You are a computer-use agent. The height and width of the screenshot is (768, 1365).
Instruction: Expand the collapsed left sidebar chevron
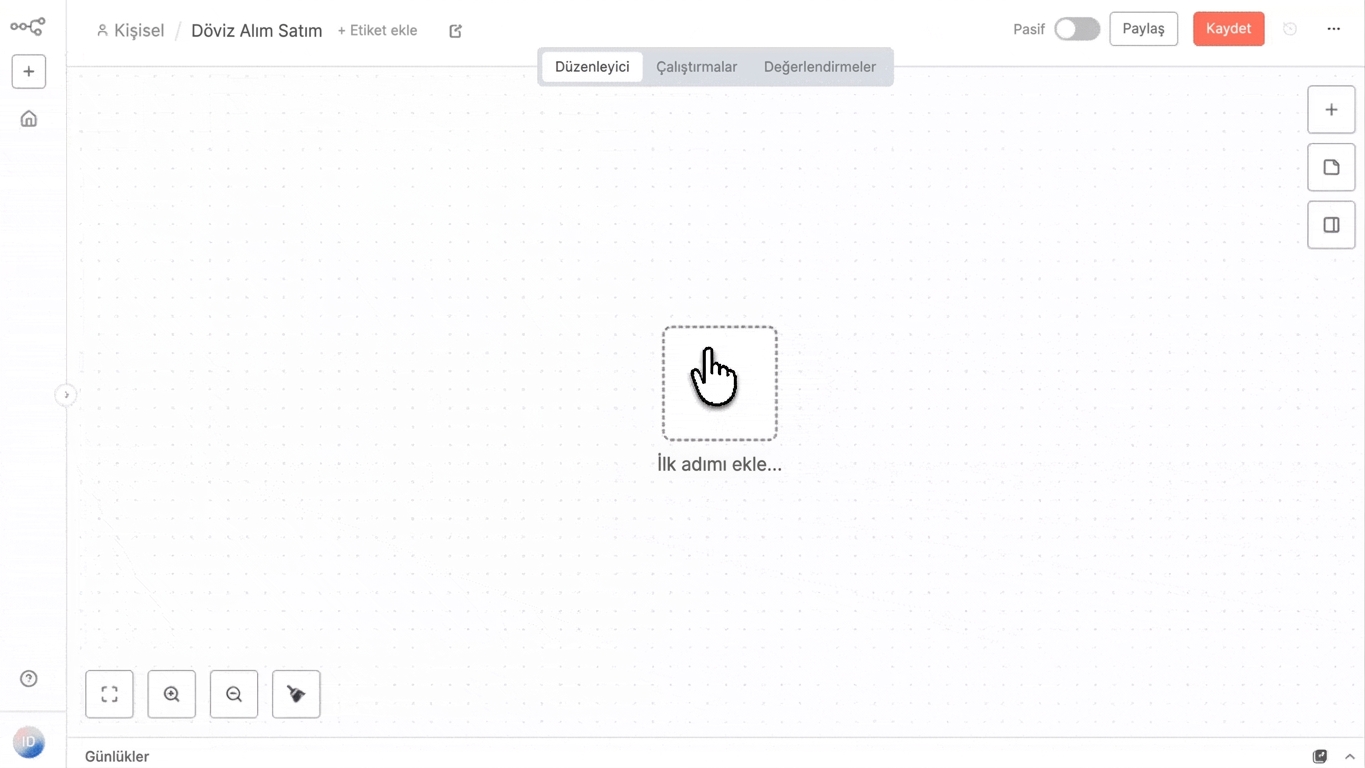[x=66, y=395]
